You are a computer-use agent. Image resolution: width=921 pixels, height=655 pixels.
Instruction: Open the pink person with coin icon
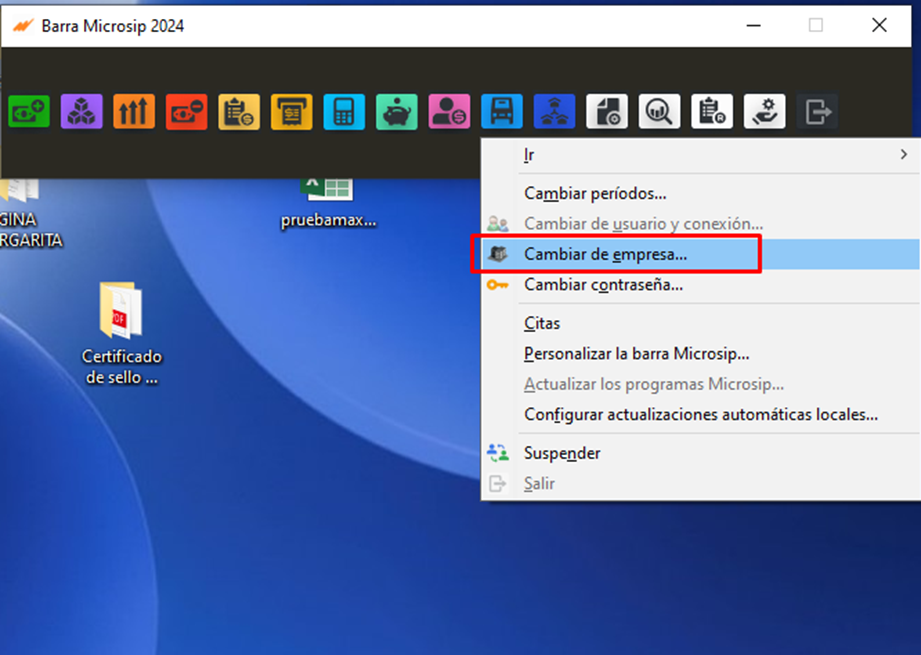pyautogui.click(x=449, y=111)
